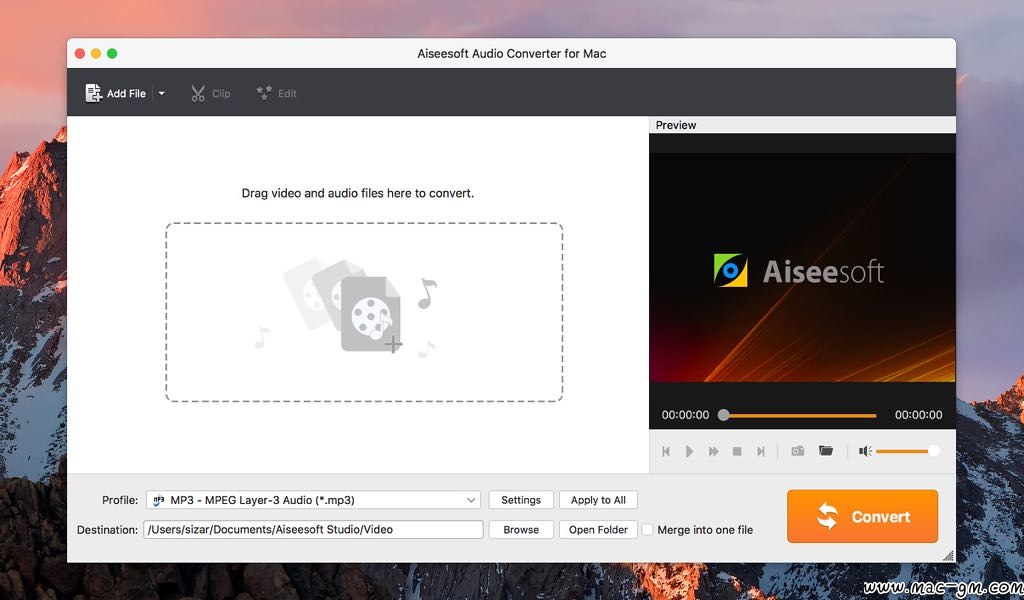Mute audio with speaker icon
1024x600 pixels.
865,451
